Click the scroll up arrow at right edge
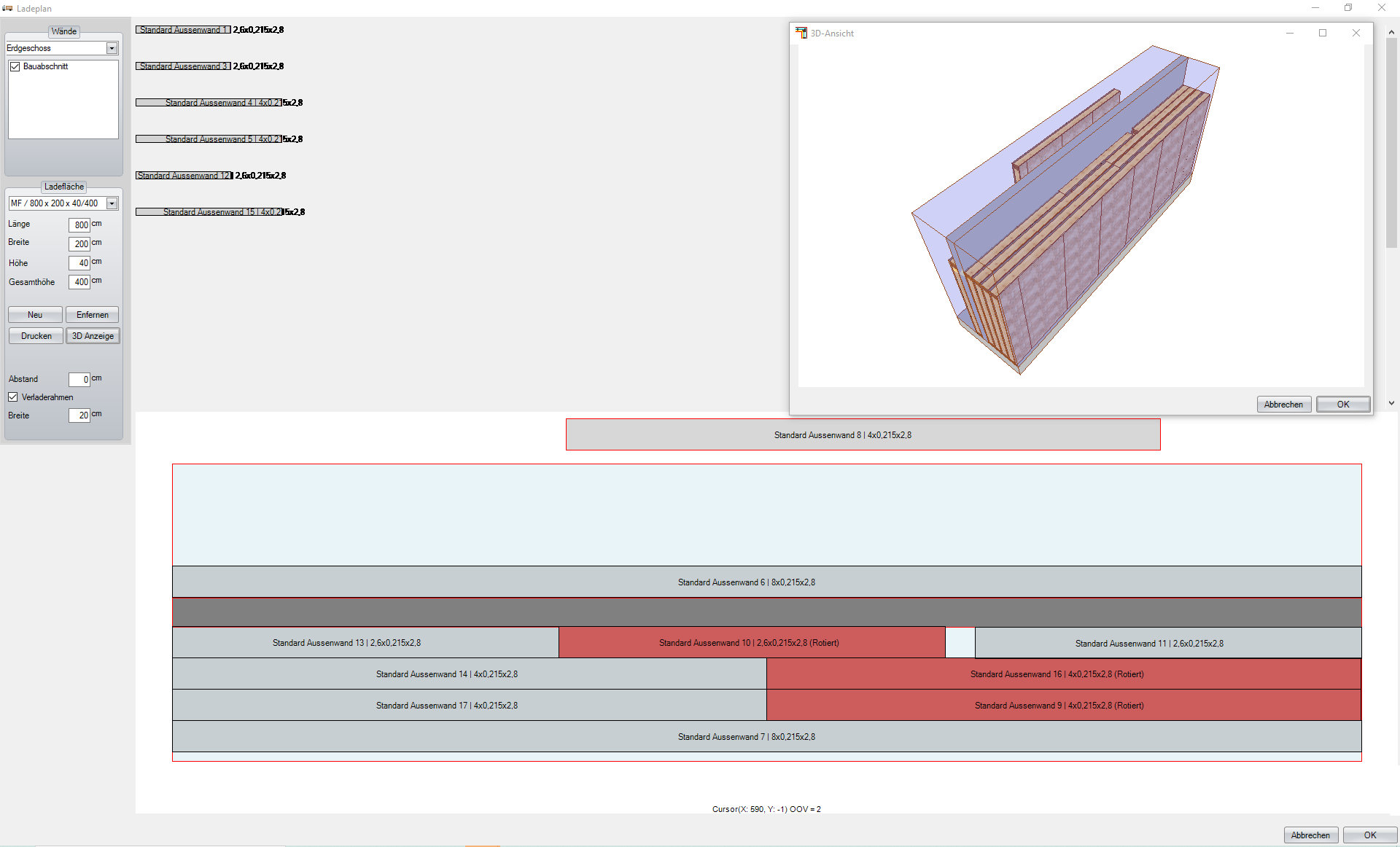 (1391, 32)
